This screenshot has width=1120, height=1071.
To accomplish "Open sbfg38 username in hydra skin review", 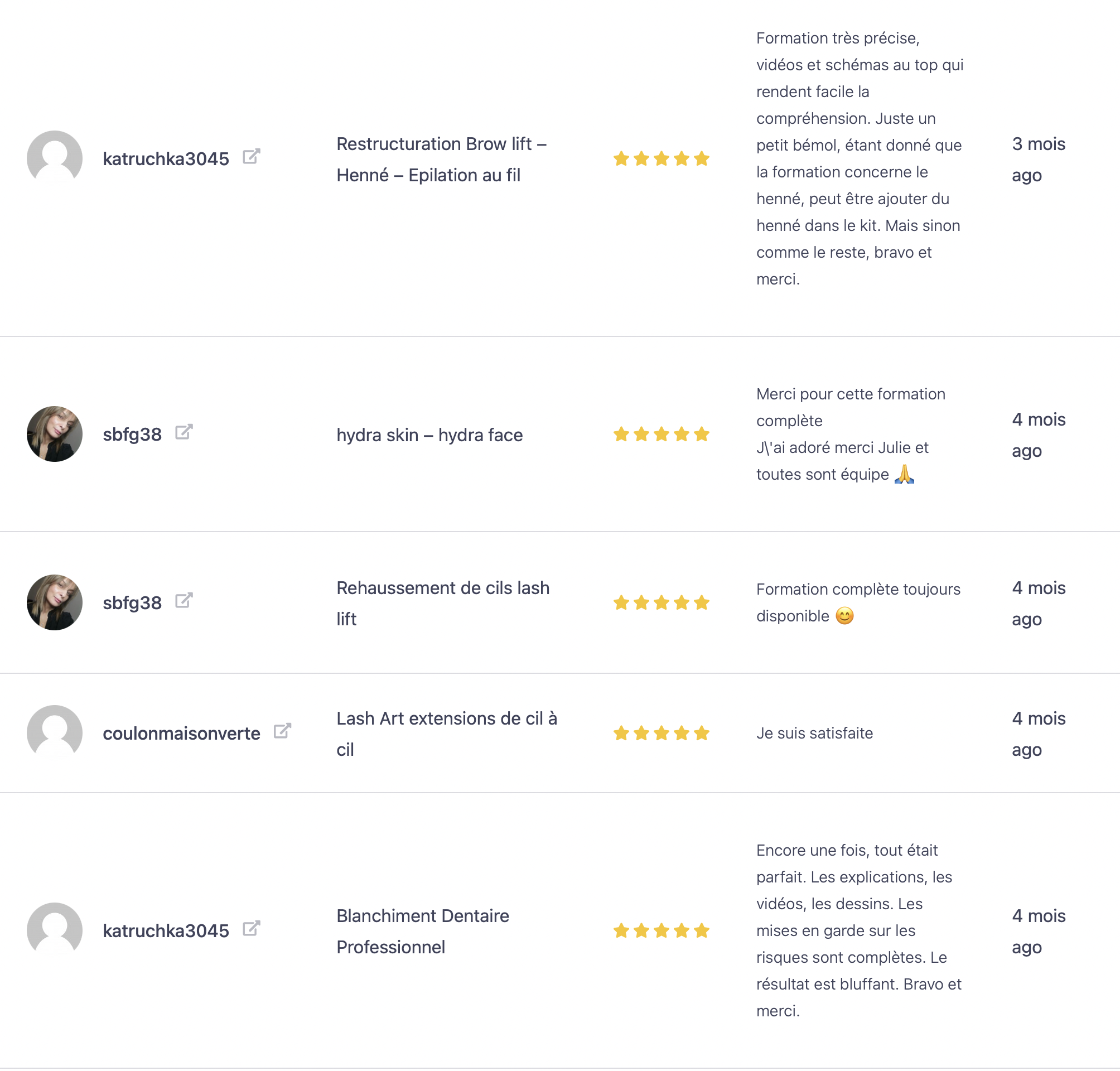I will coord(132,435).
